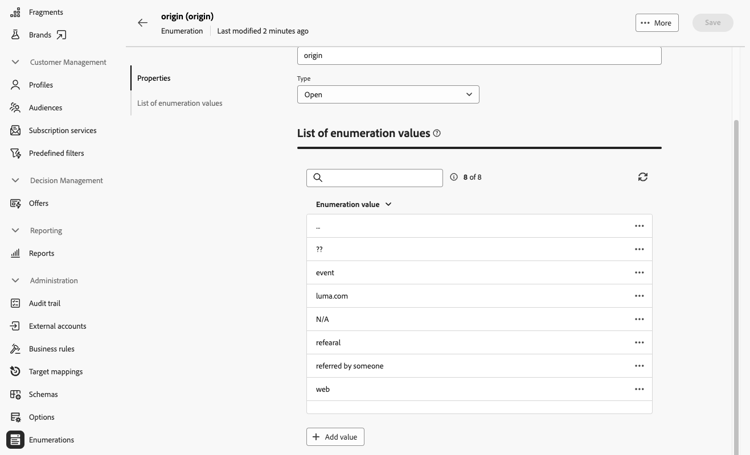Open more actions for luma.com value
This screenshot has height=455, width=750.
tap(639, 296)
